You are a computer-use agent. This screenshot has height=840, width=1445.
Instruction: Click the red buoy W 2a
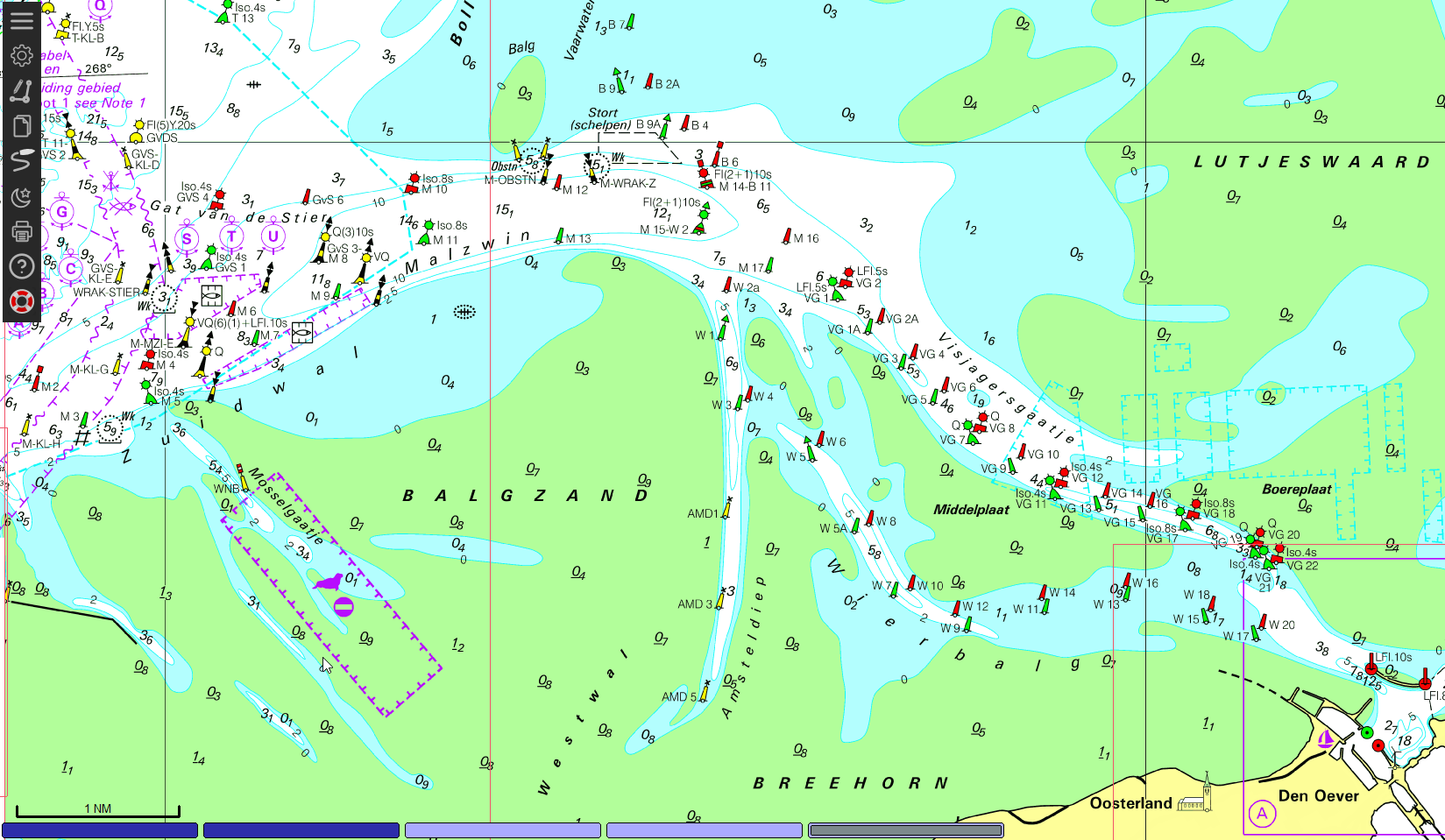[727, 286]
